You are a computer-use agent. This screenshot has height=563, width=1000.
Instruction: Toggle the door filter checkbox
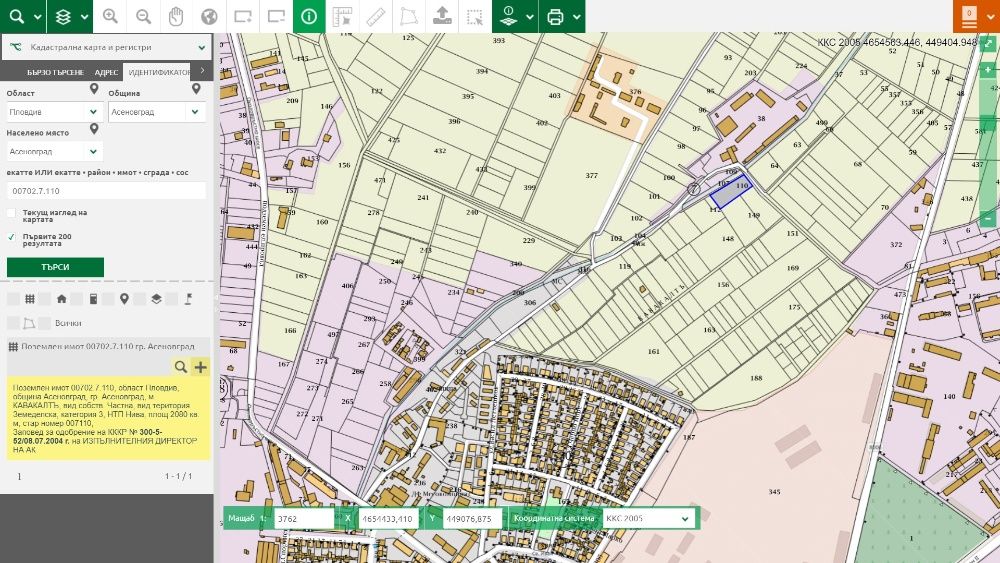coord(77,299)
